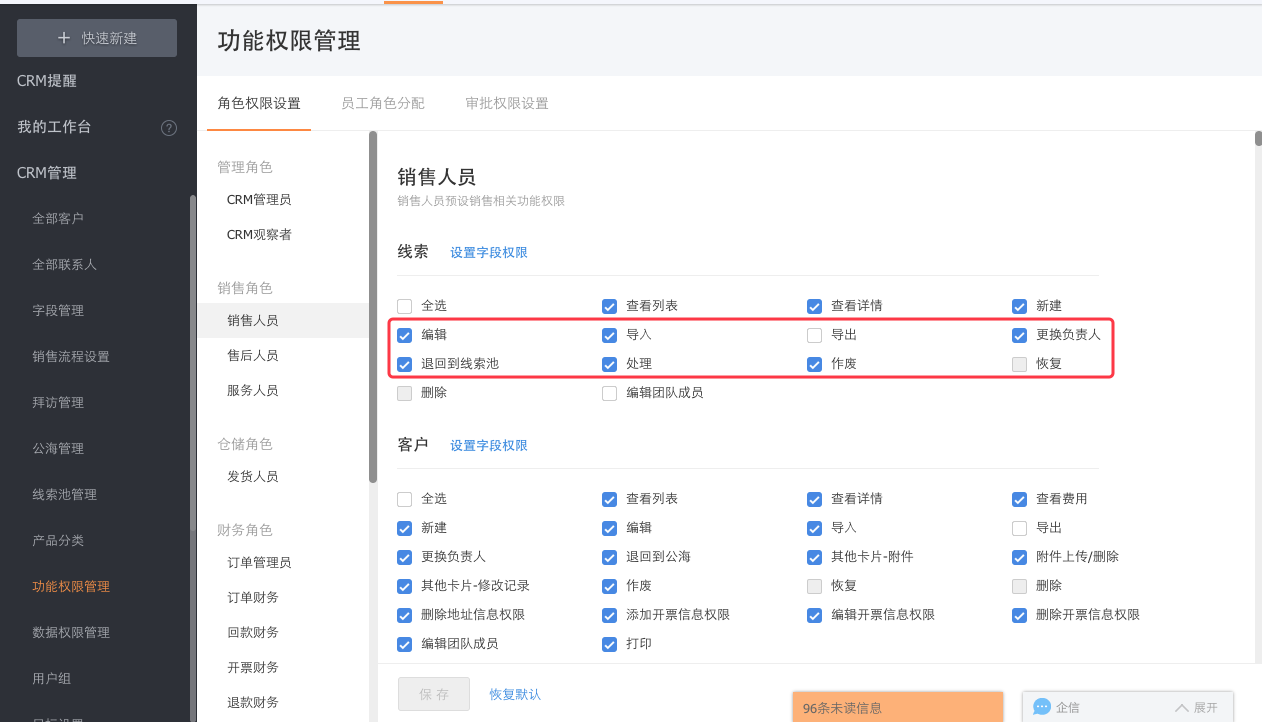Open 设置字段权限 link for 客户

click(x=489, y=446)
